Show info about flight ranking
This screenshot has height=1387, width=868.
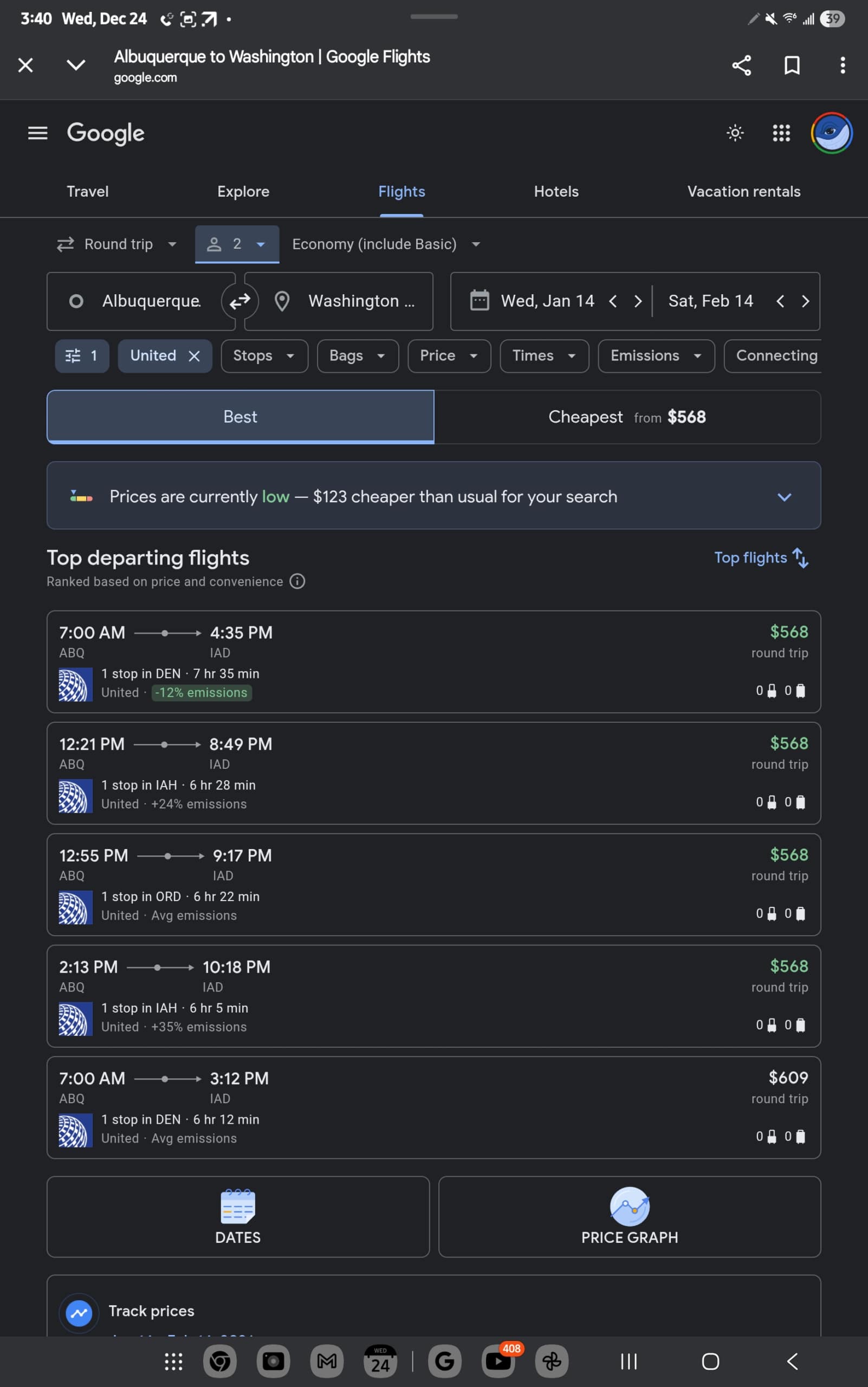pos(297,581)
